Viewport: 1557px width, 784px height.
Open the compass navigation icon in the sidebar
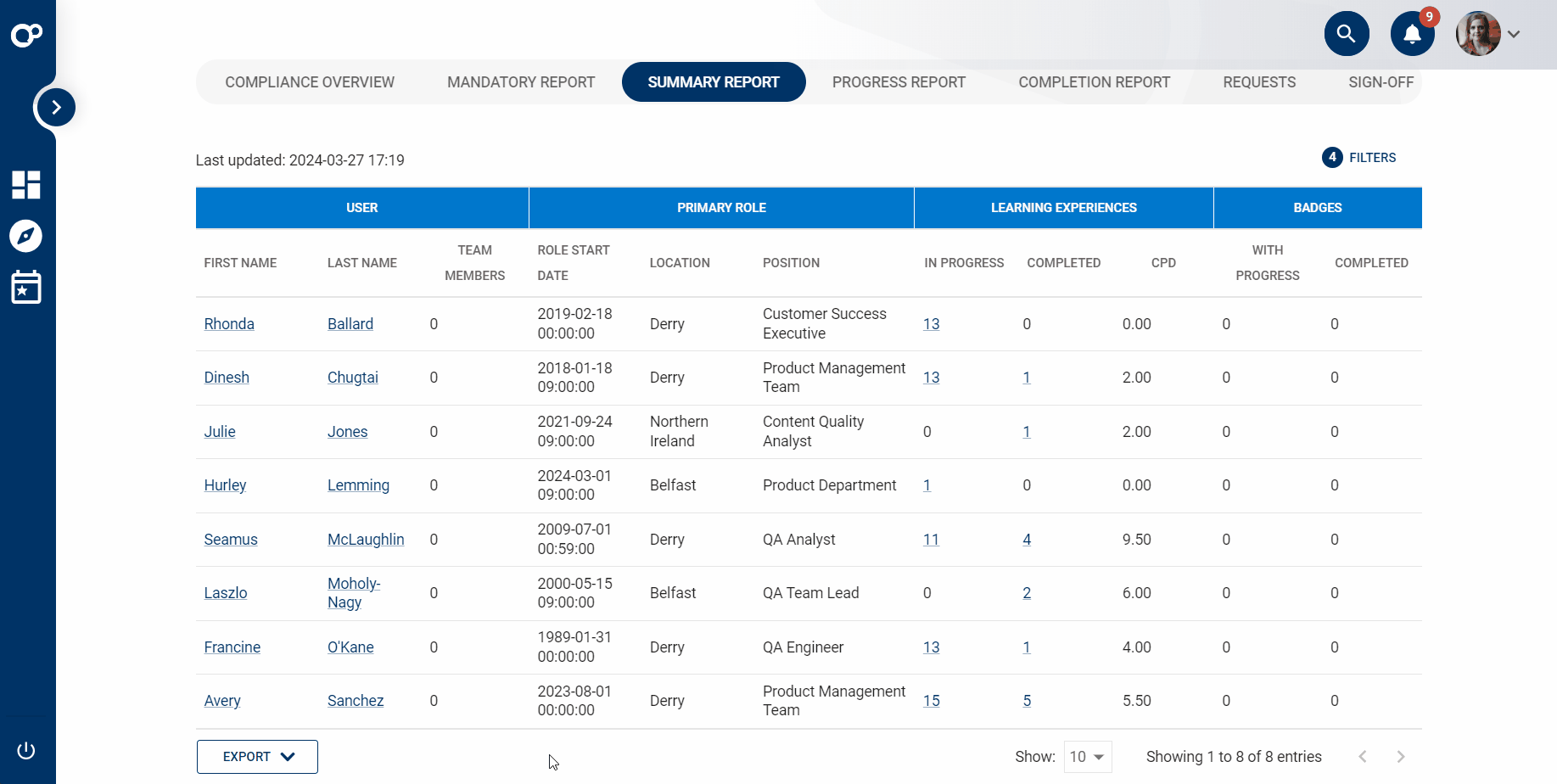(26, 237)
